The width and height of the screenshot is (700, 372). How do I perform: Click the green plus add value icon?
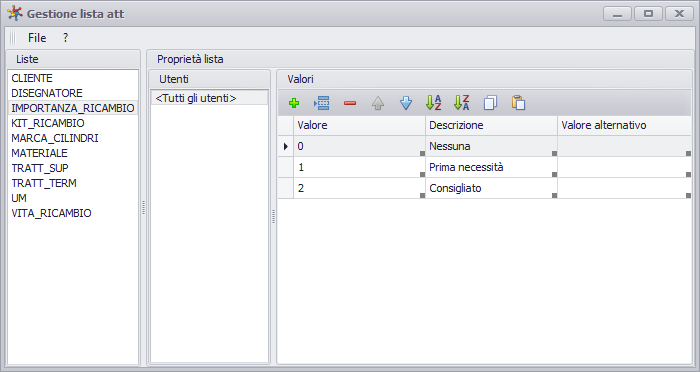(x=294, y=103)
